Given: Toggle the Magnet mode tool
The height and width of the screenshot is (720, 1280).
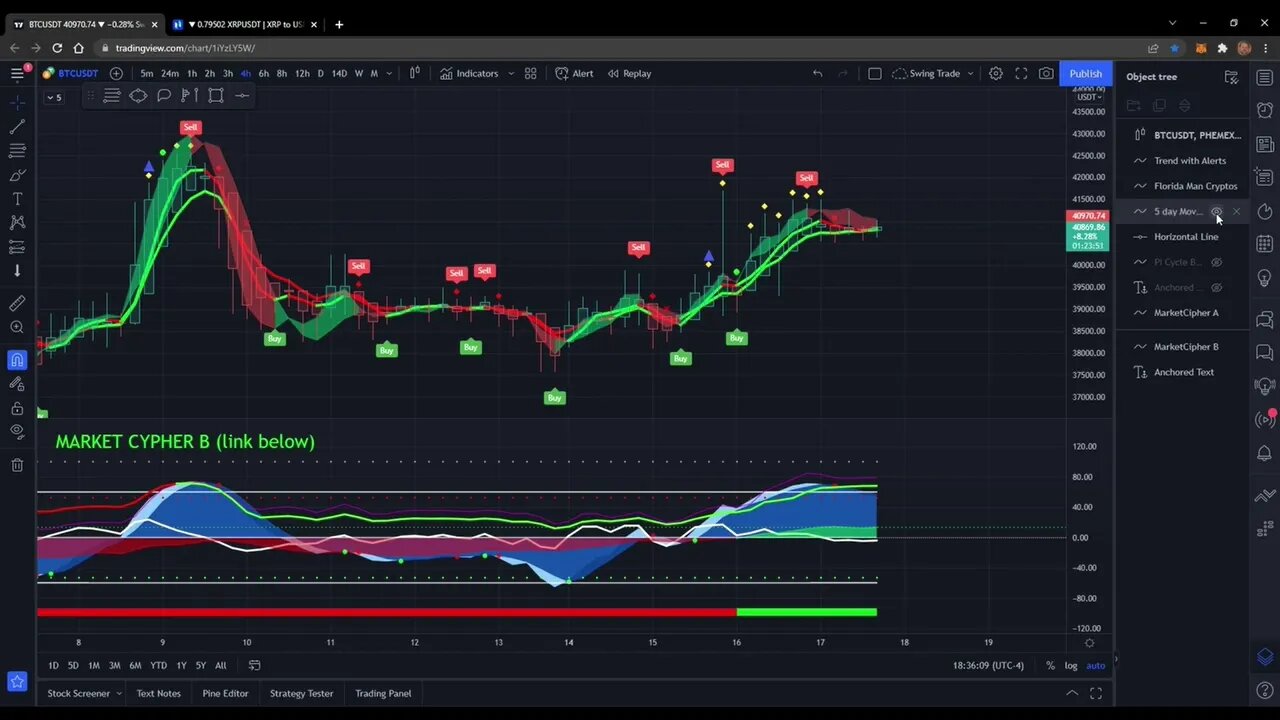Looking at the screenshot, I should (17, 360).
